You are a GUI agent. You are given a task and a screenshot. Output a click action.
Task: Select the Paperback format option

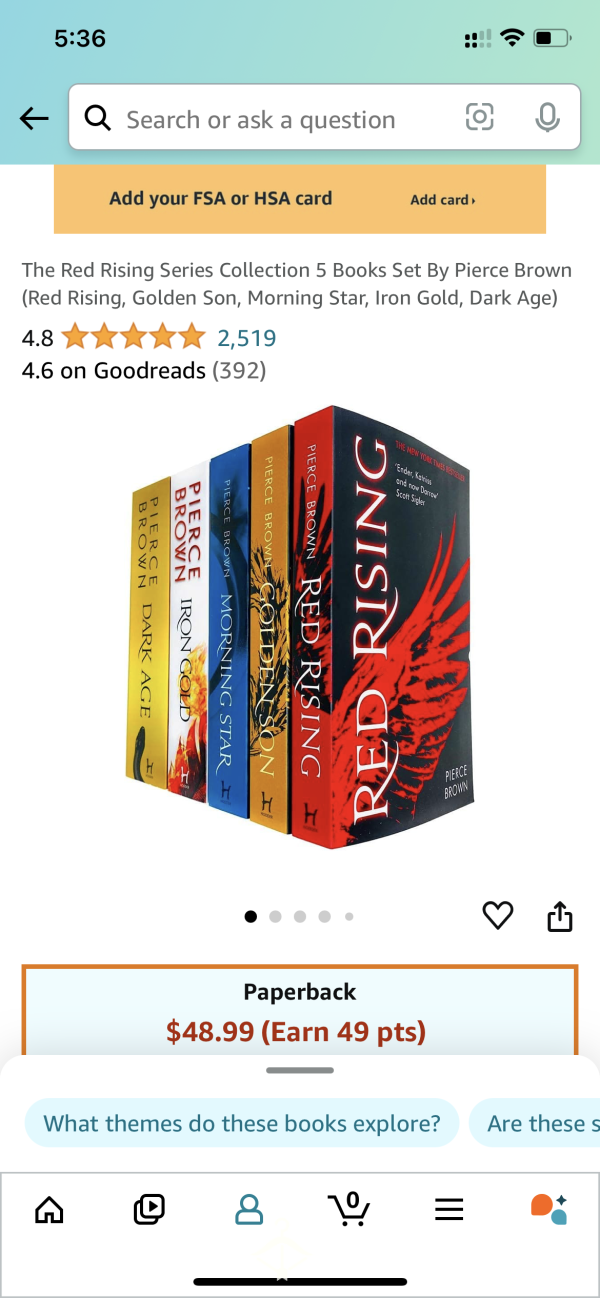[x=300, y=1010]
